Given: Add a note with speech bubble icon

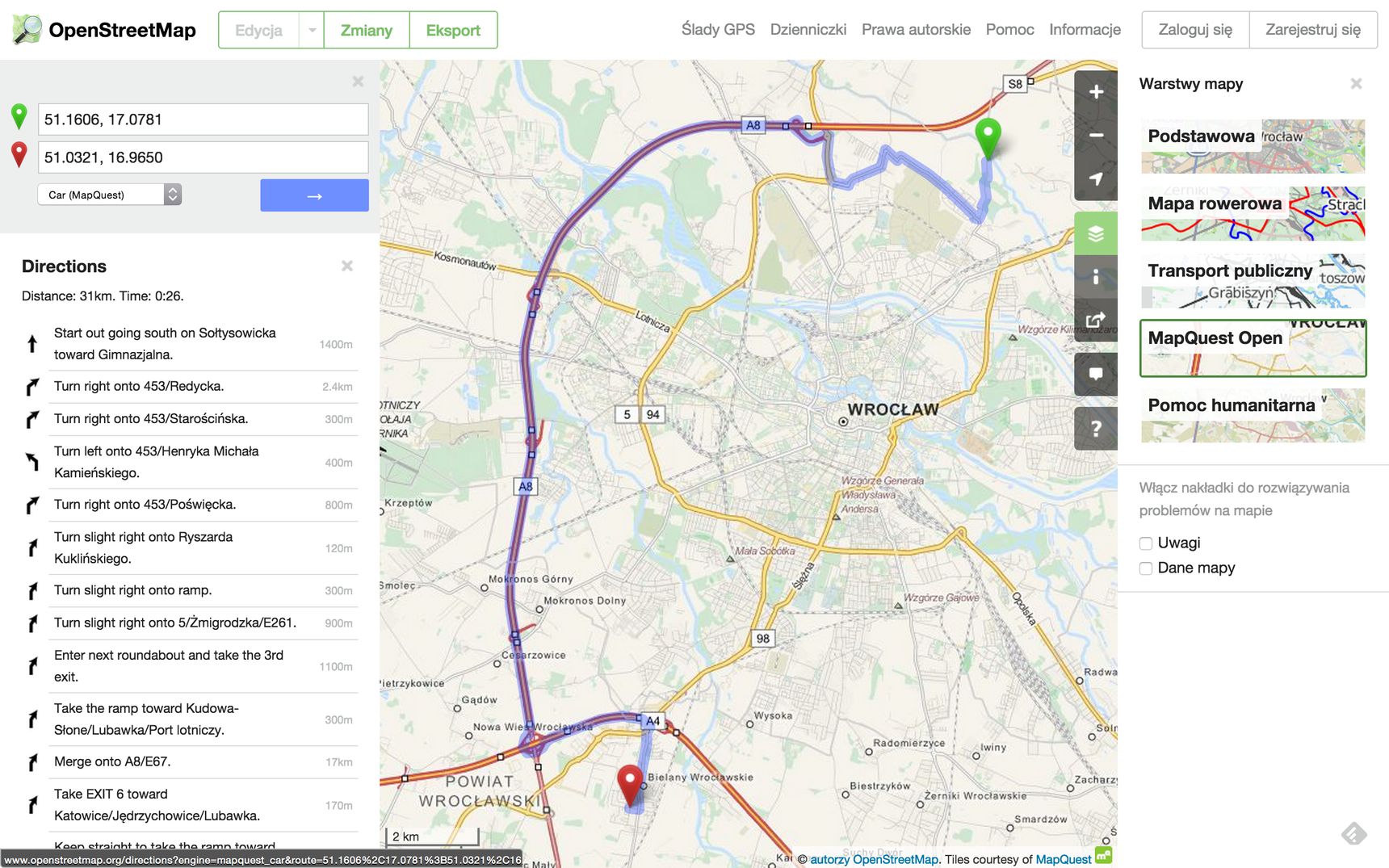Looking at the screenshot, I should click(1096, 374).
